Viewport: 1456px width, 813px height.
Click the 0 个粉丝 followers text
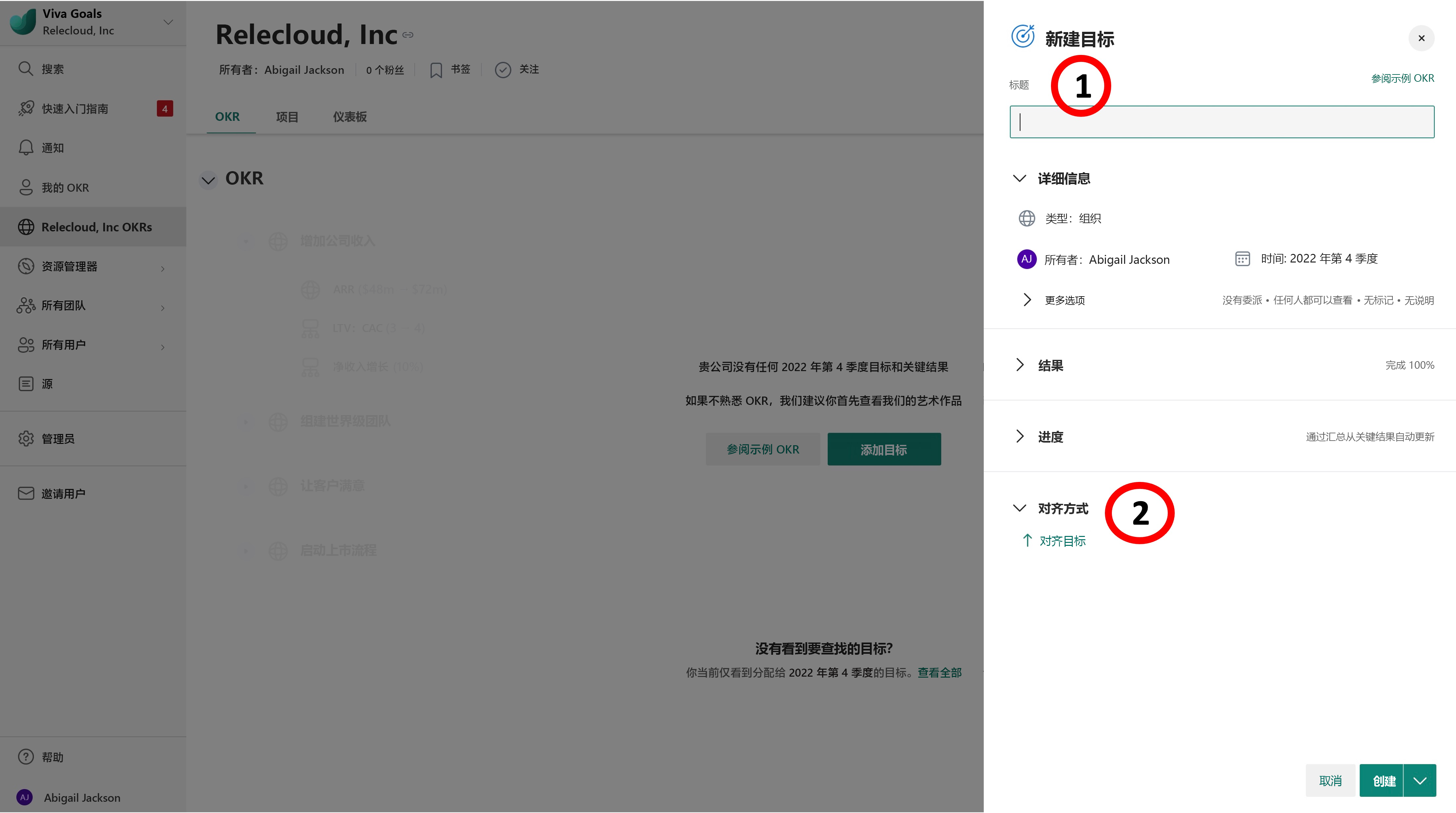coord(384,70)
